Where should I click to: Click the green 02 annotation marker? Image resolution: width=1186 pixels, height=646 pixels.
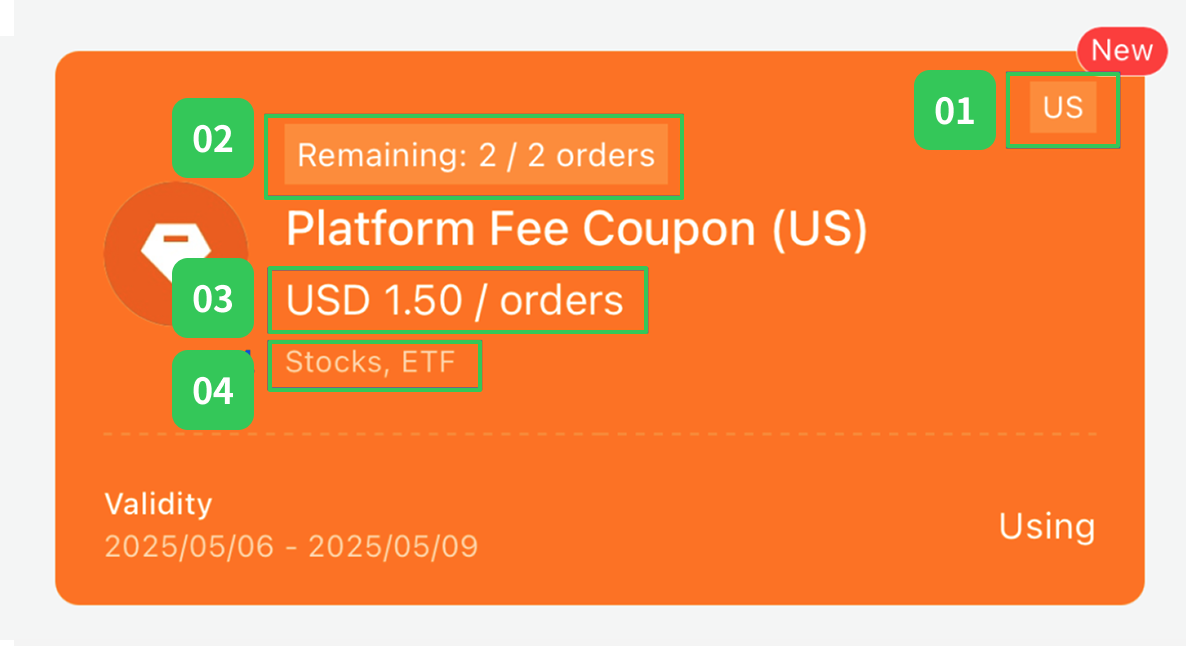coord(213,138)
